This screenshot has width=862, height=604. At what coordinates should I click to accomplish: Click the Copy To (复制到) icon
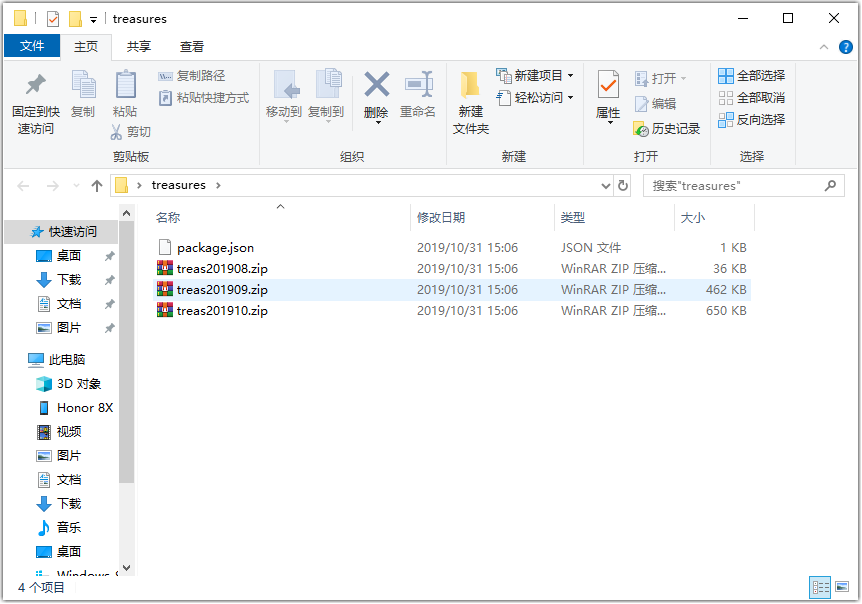[x=328, y=84]
